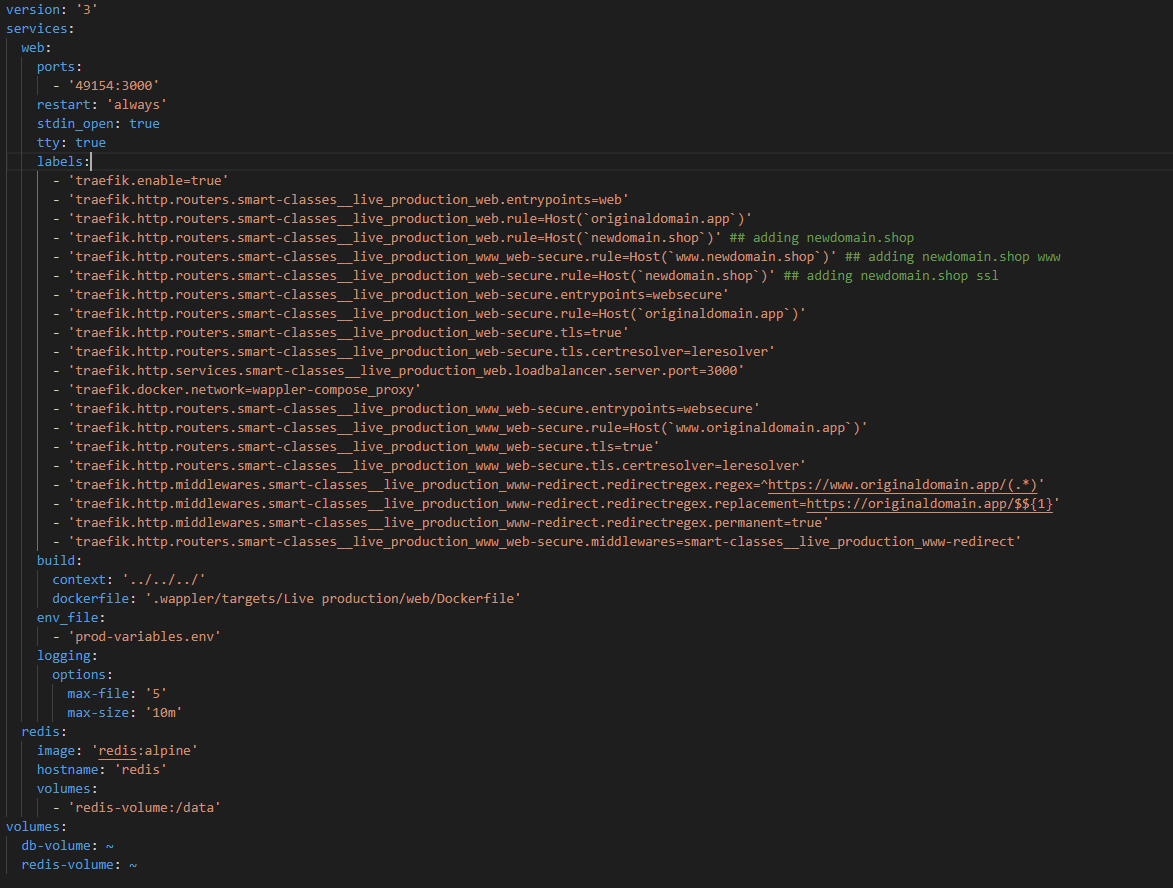Click the tty: true line
Screen dimensions: 1173x888
pyautogui.click(x=72, y=143)
